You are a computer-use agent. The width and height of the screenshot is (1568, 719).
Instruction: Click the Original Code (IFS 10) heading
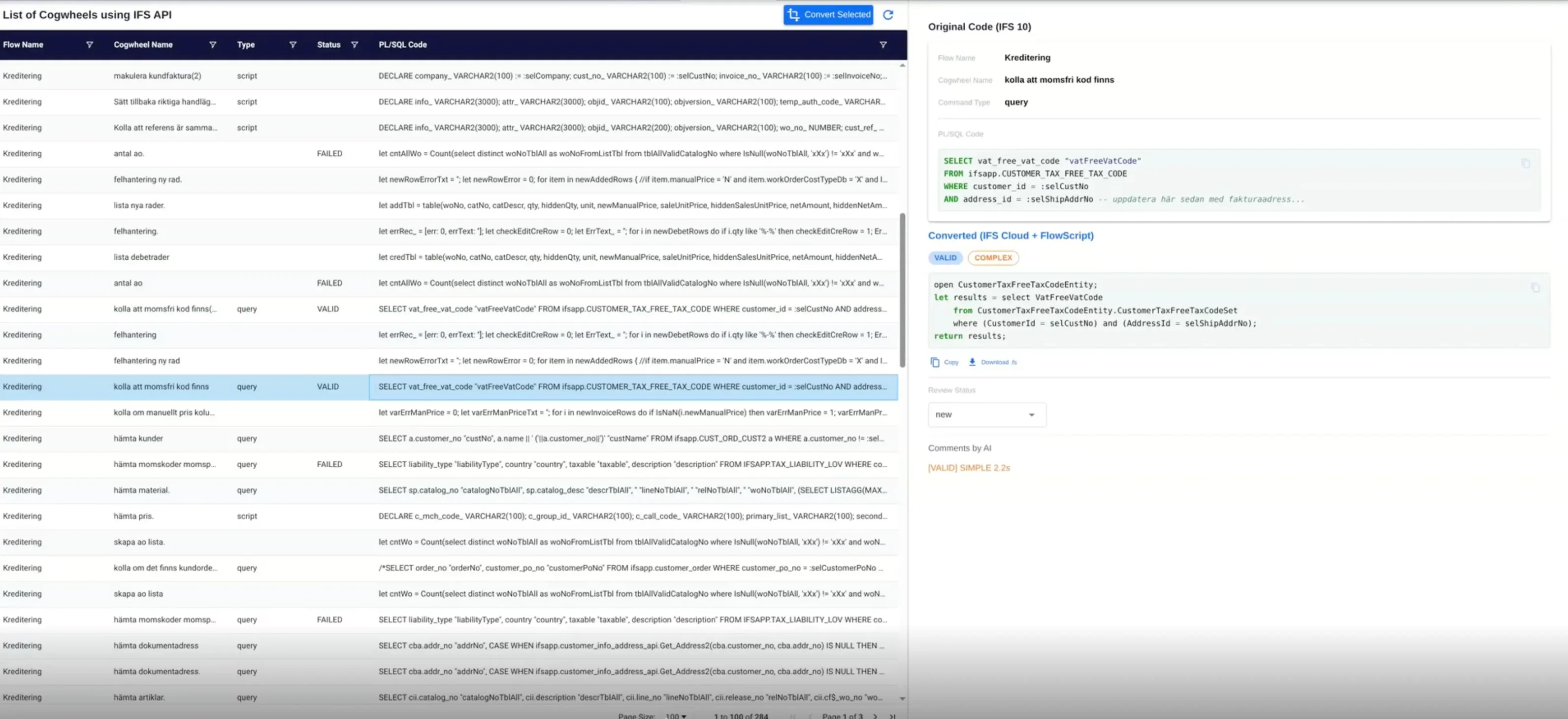[x=980, y=27]
